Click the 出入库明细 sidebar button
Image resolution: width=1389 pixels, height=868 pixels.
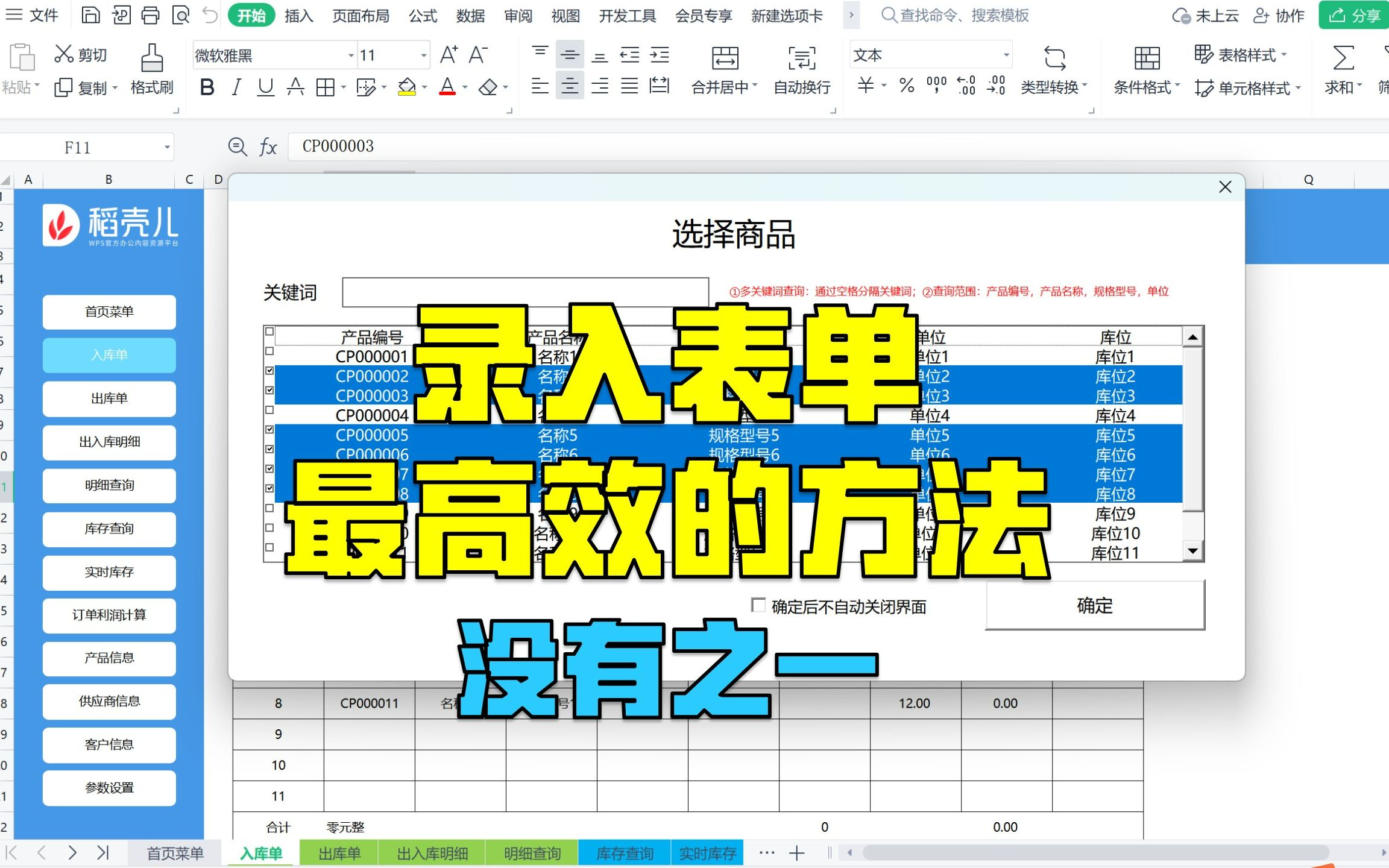click(x=109, y=442)
